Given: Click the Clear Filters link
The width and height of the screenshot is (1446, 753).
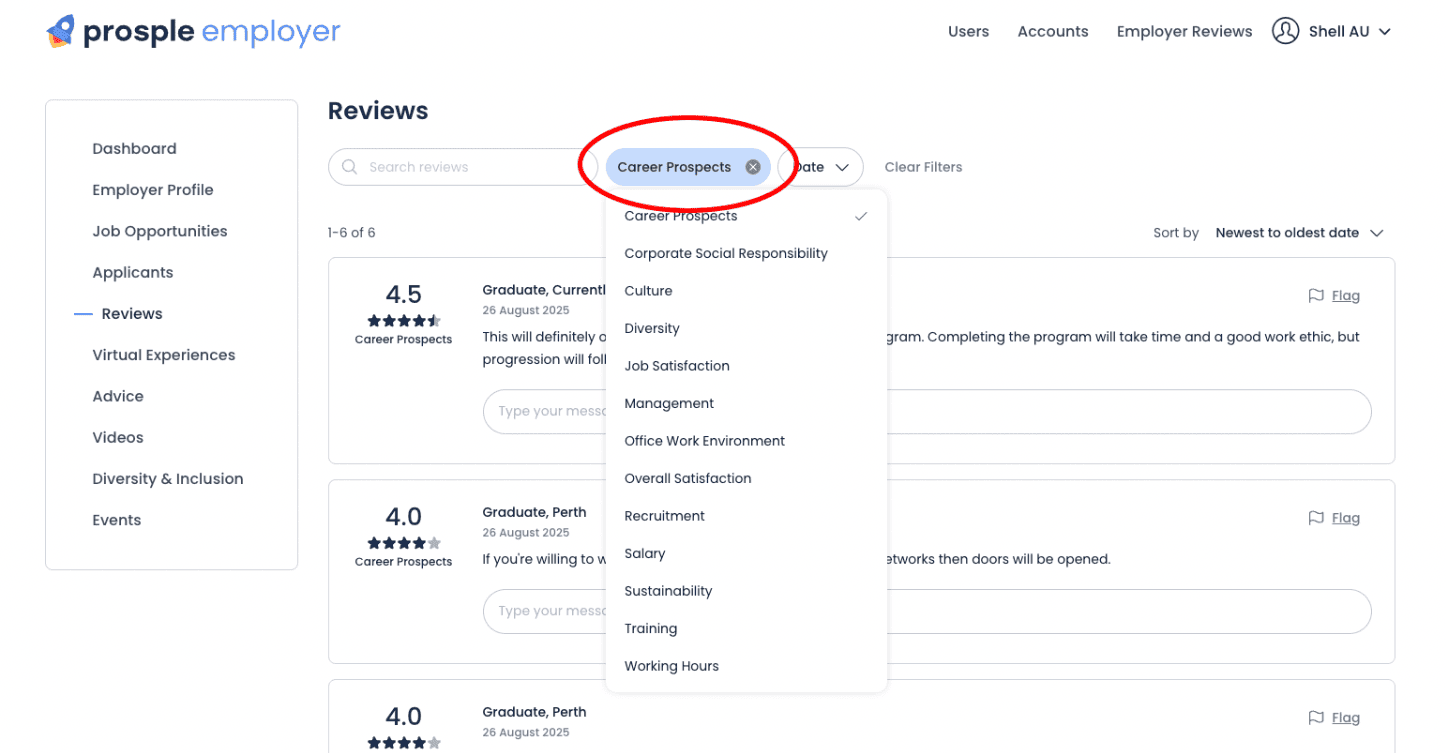Looking at the screenshot, I should click(923, 167).
